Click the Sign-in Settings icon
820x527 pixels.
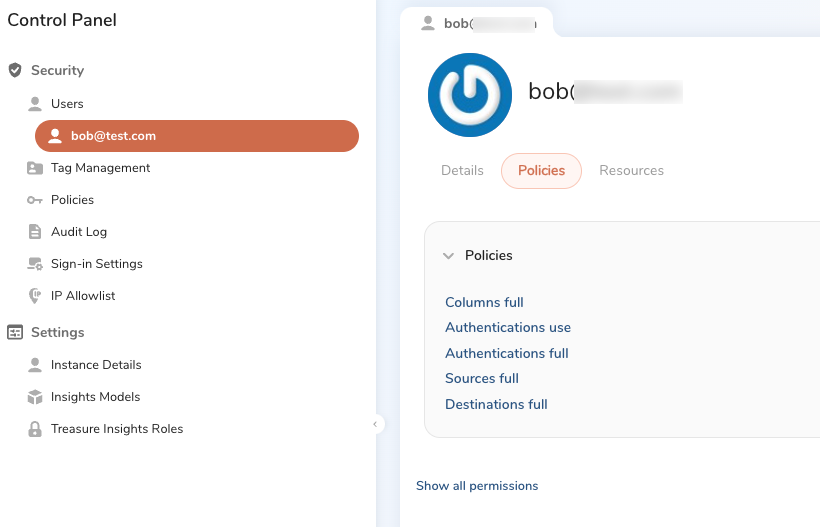35,264
